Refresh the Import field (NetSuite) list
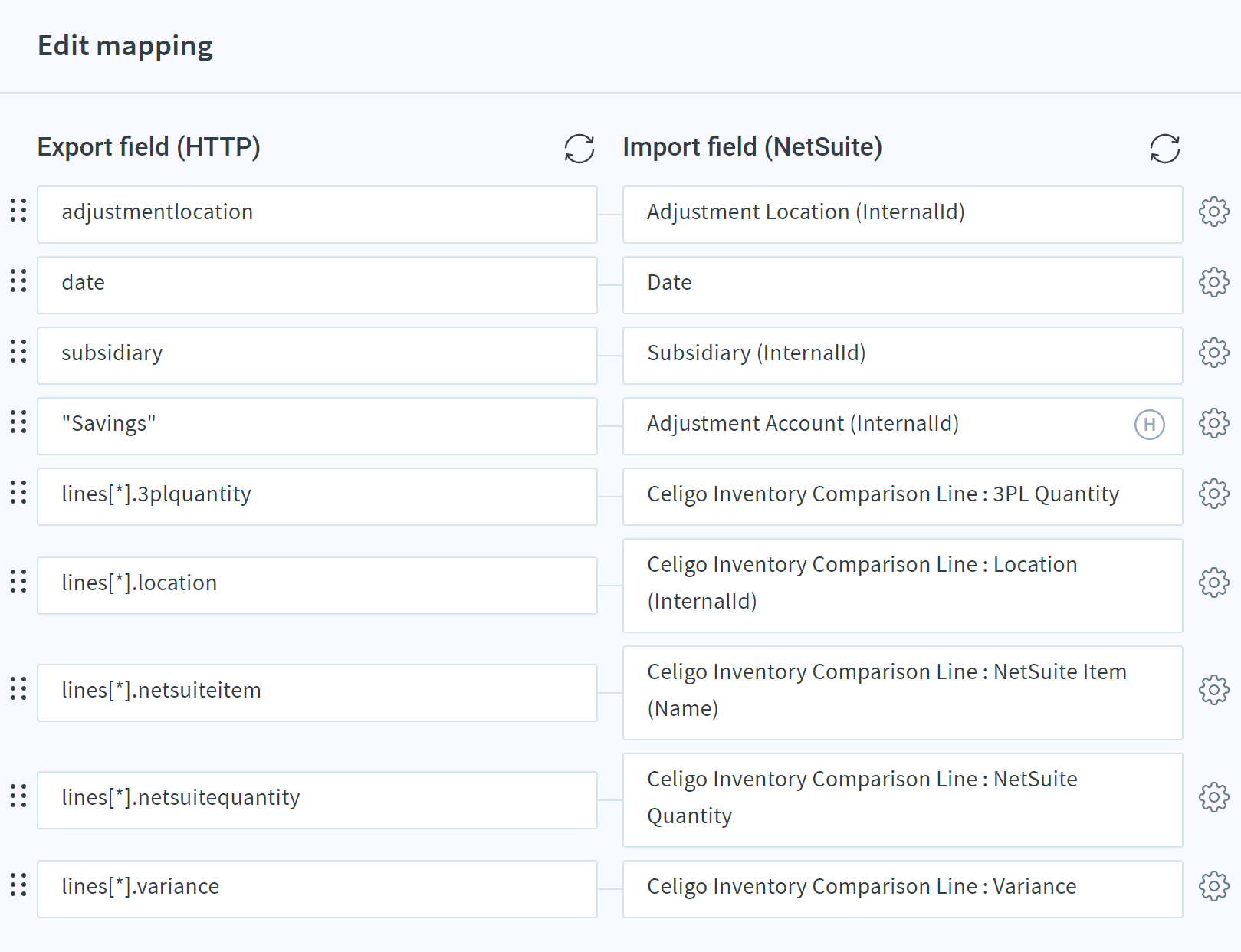The image size is (1241, 952). click(x=1164, y=149)
